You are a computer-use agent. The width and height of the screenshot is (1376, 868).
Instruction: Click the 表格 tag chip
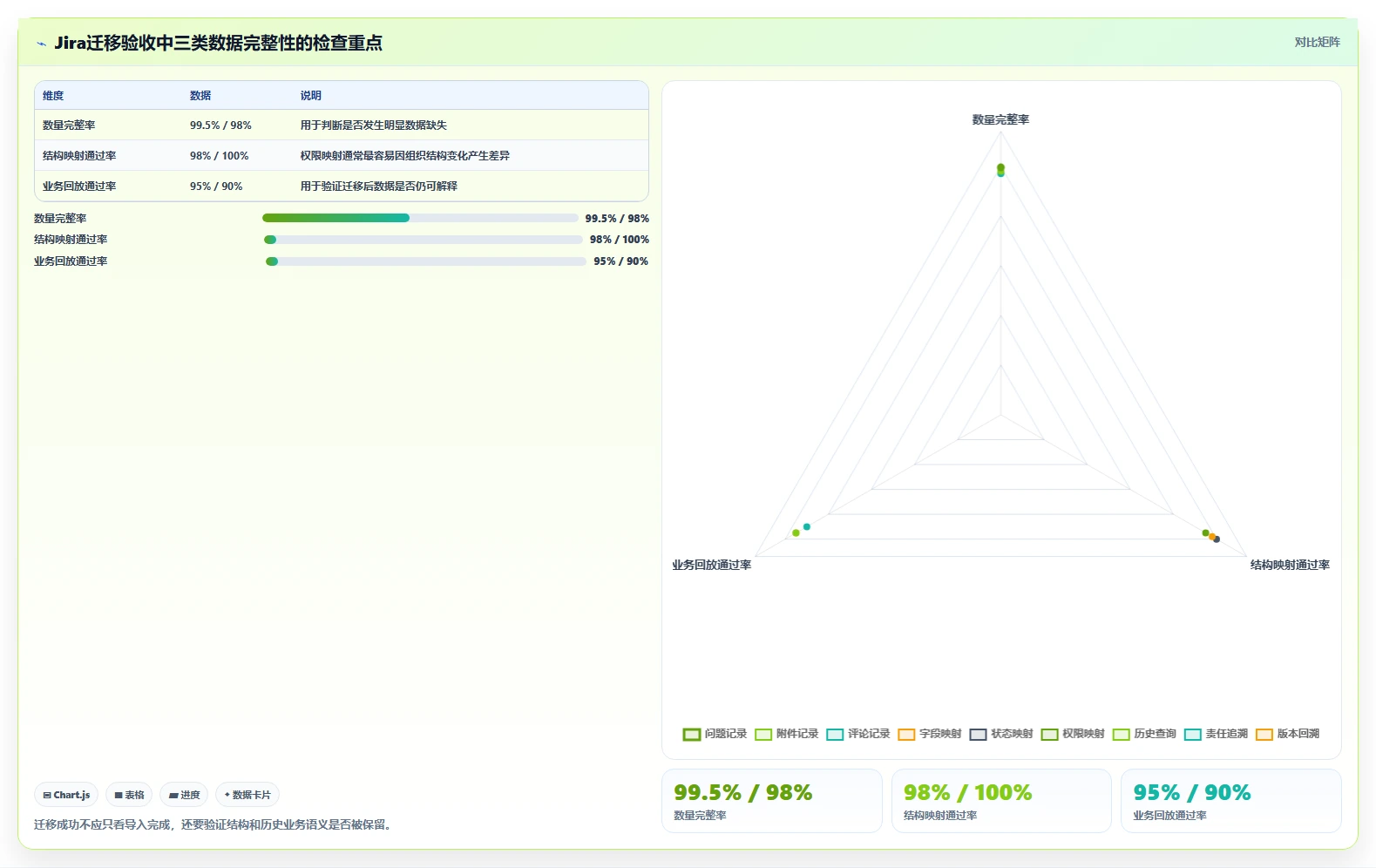(x=129, y=795)
